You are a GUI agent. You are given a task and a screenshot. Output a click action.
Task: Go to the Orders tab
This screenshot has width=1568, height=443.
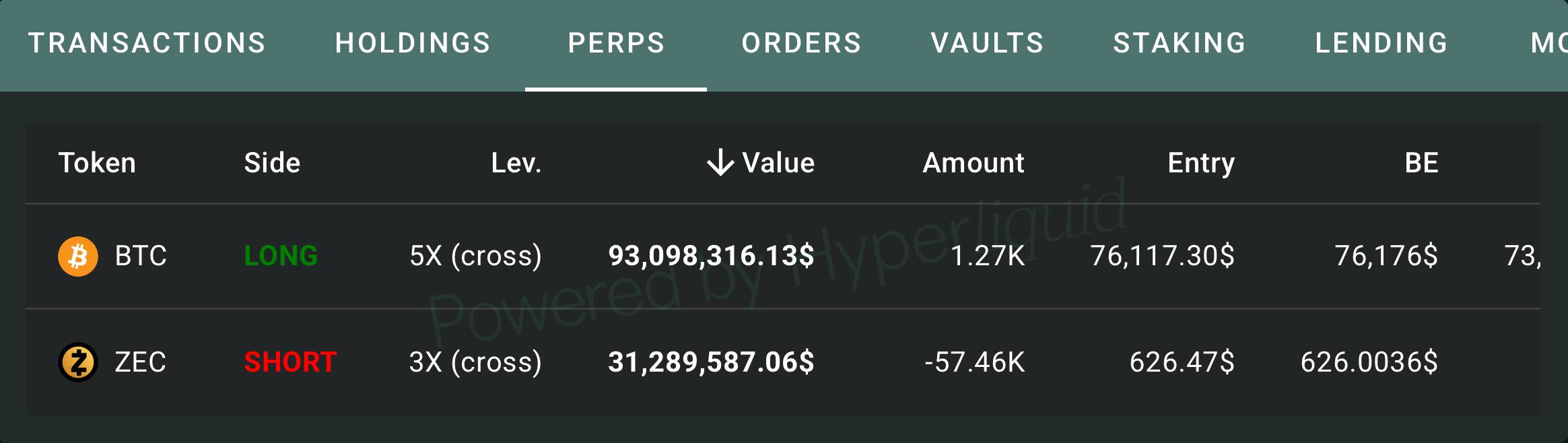pos(801,43)
